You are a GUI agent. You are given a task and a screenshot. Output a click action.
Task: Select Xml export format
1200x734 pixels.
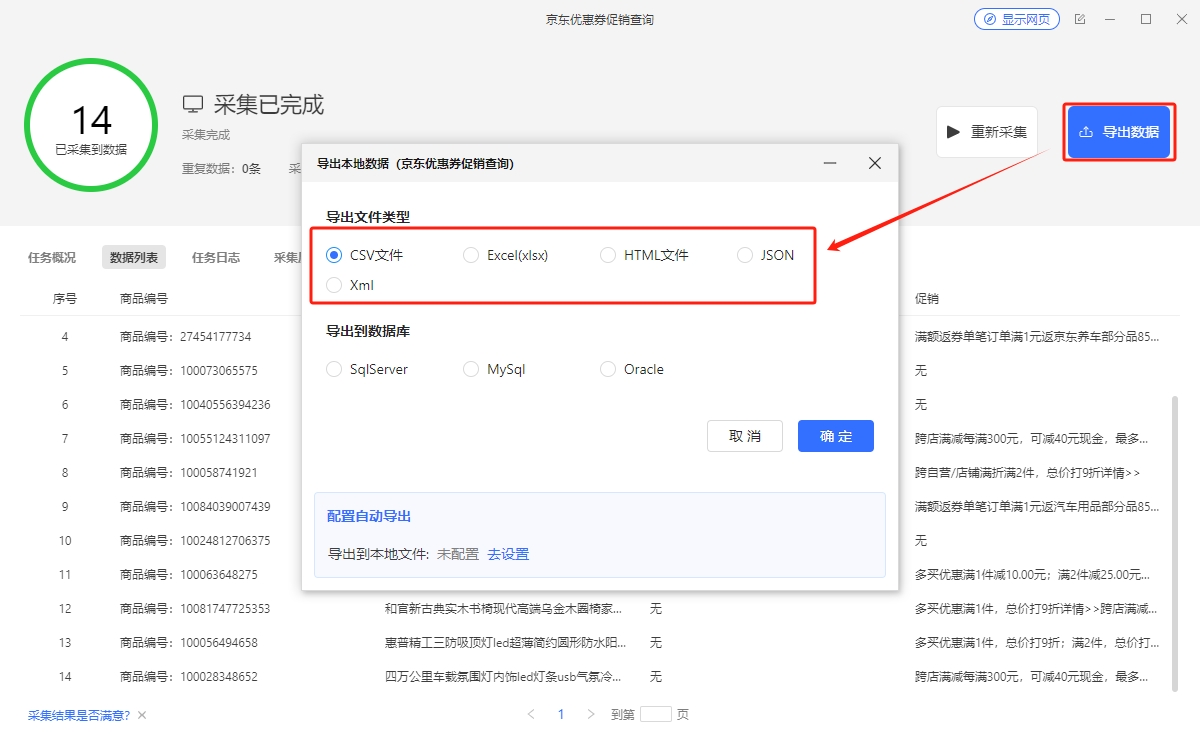pos(334,285)
